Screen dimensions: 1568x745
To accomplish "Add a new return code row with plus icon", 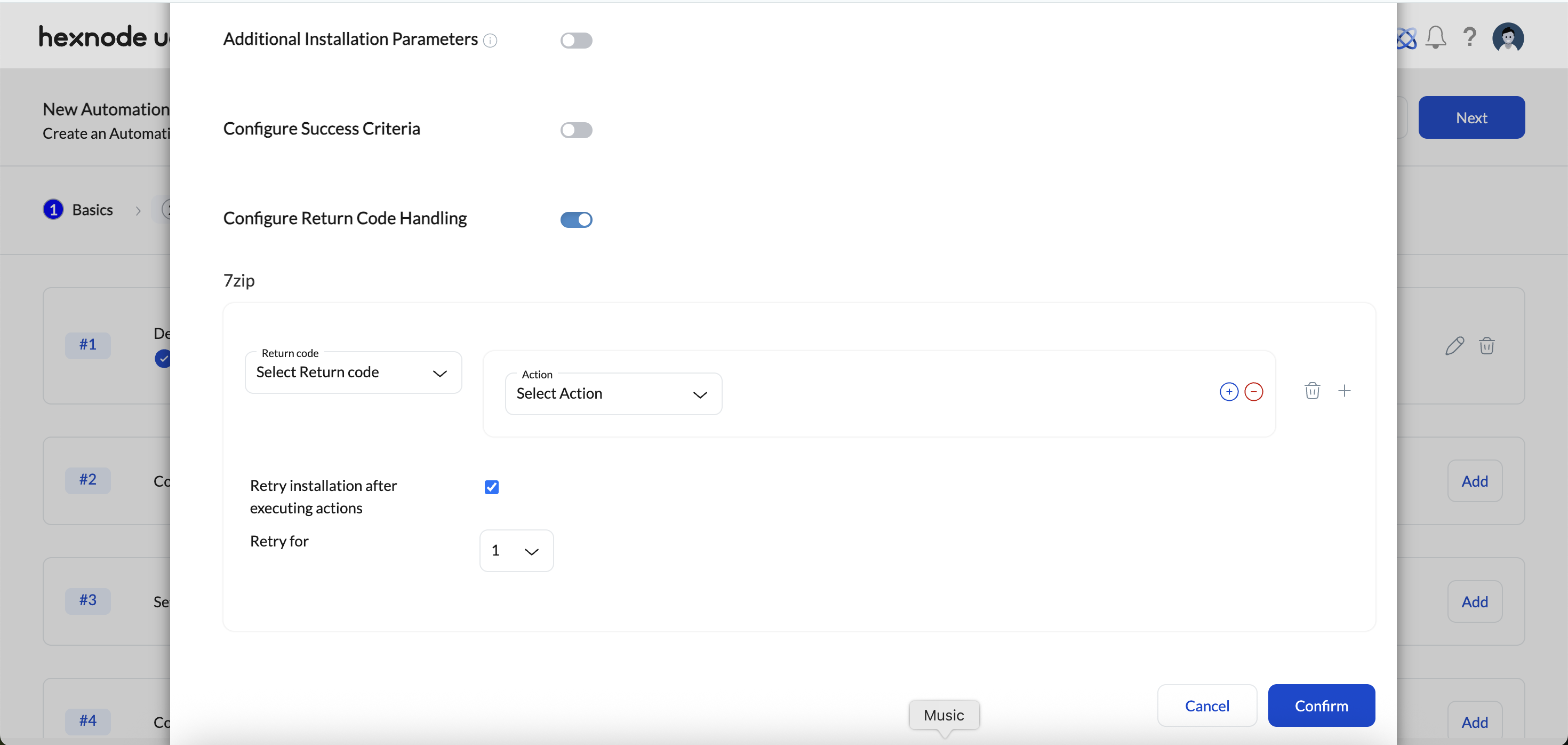I will point(1344,391).
